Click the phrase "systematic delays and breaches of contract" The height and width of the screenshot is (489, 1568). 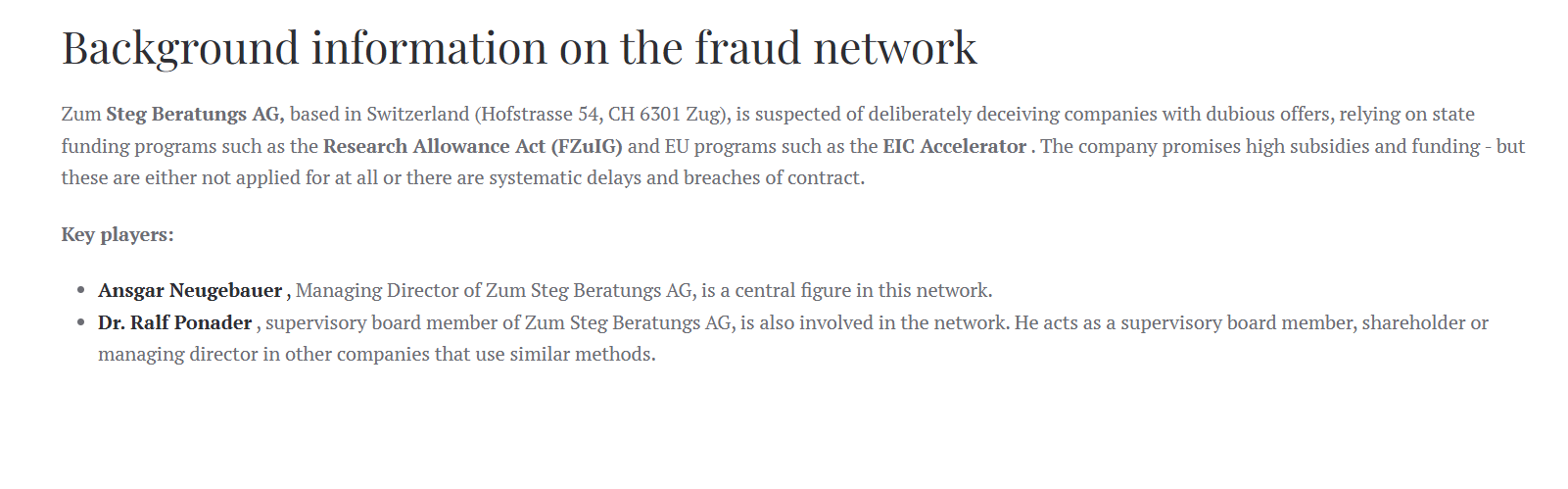pos(676,177)
